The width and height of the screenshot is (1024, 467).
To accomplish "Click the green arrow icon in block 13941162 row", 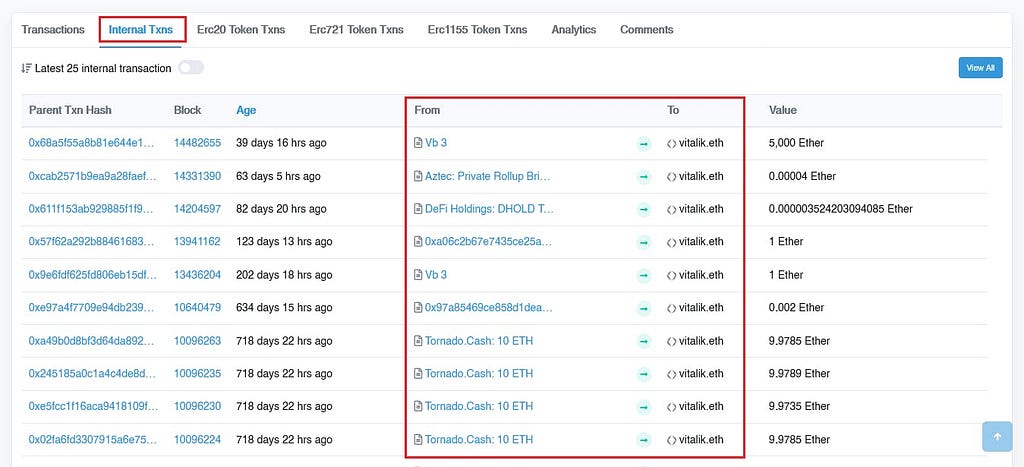I will click(x=644, y=242).
